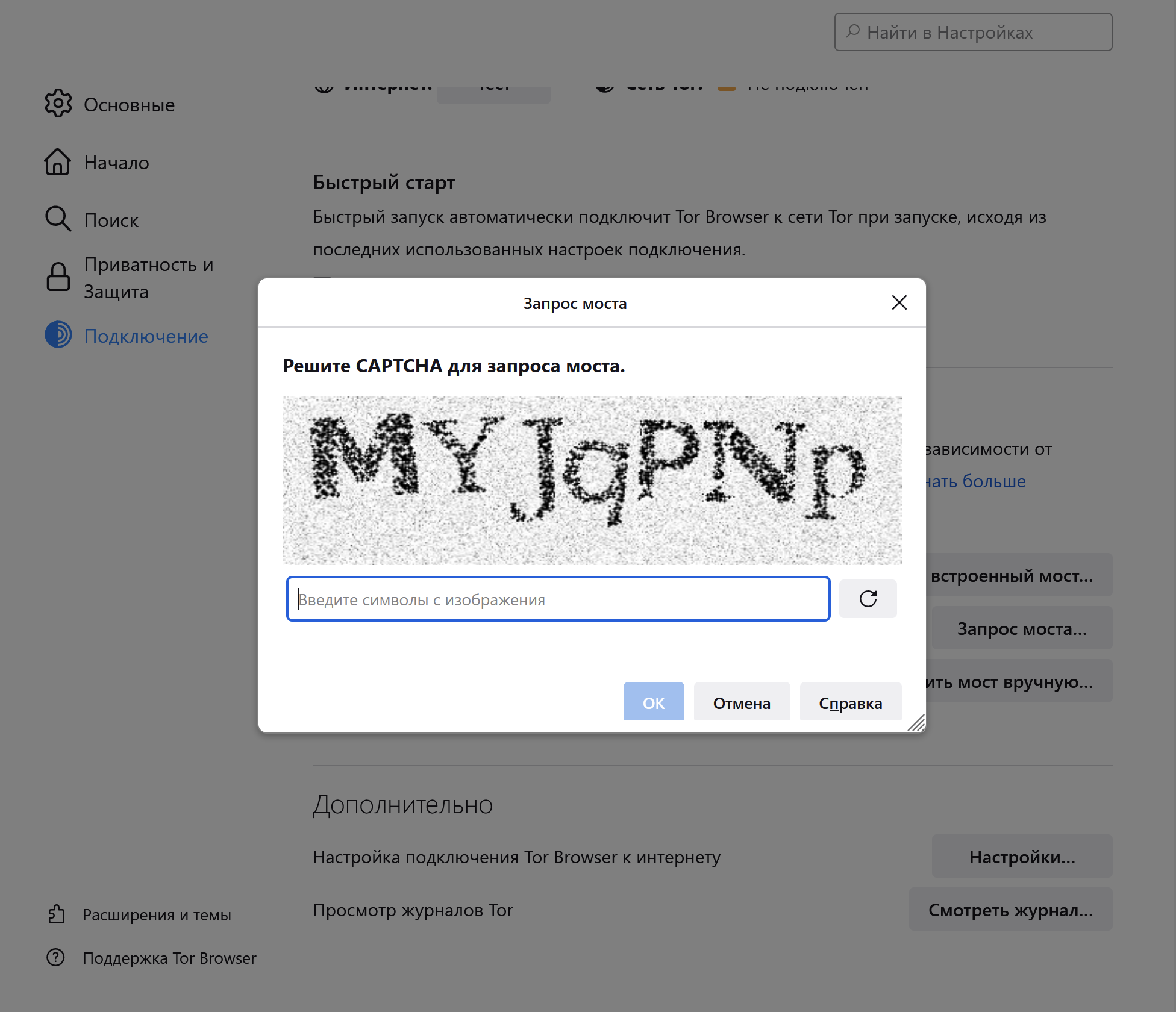Click the dialog's resize grip corner
This screenshot has height=1012, width=1176.
tap(916, 723)
